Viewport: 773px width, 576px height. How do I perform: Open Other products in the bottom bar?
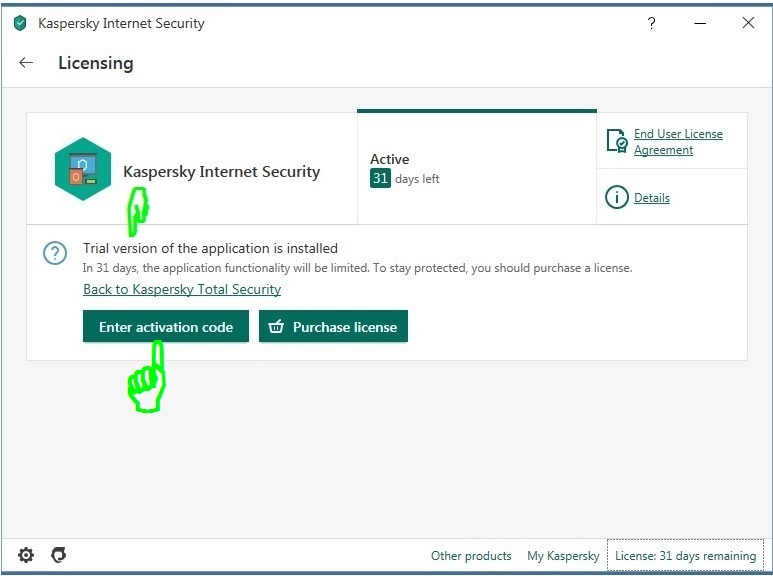[x=471, y=556]
